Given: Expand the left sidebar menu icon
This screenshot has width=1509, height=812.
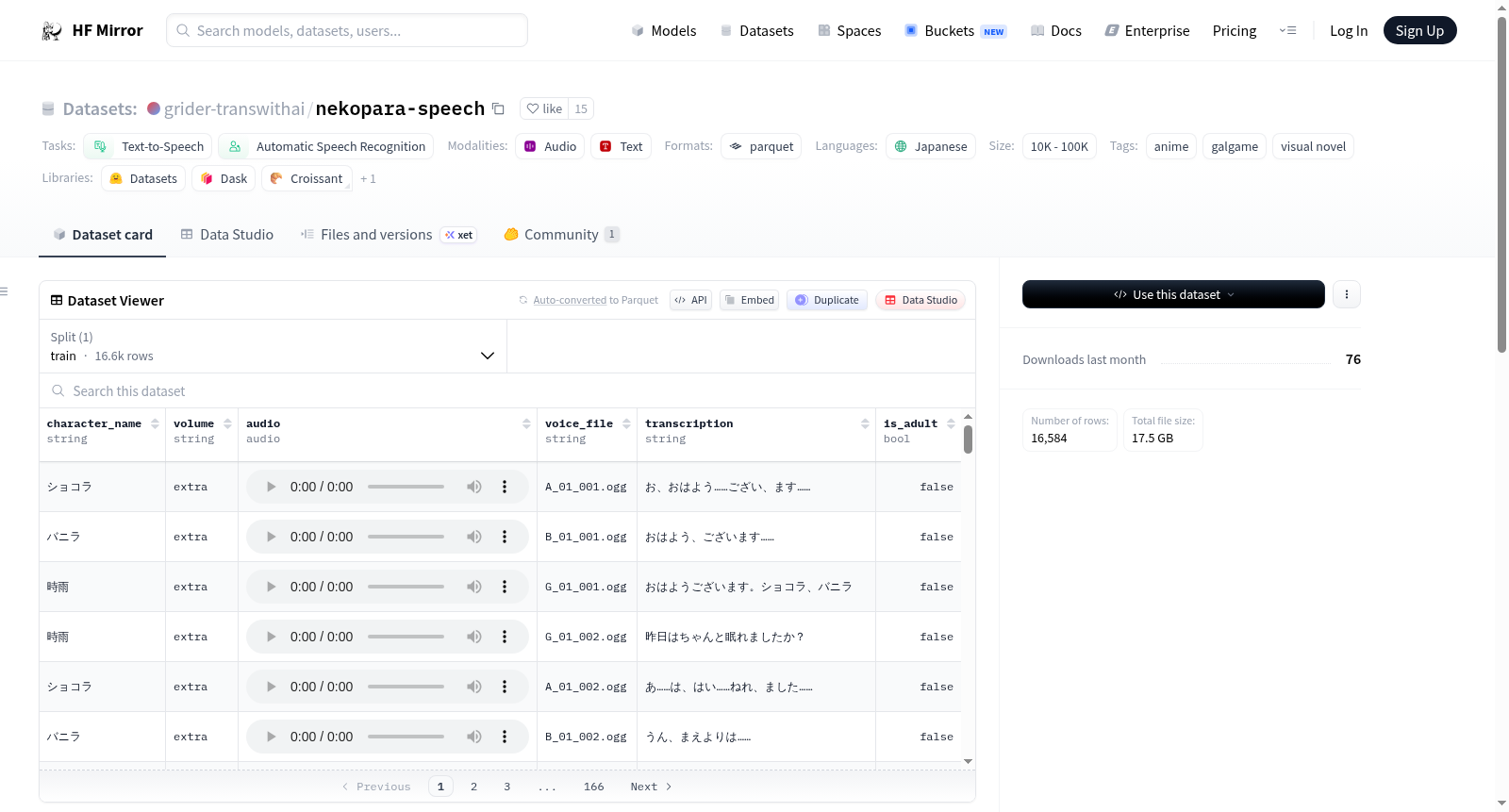Looking at the screenshot, I should pyautogui.click(x=4, y=291).
